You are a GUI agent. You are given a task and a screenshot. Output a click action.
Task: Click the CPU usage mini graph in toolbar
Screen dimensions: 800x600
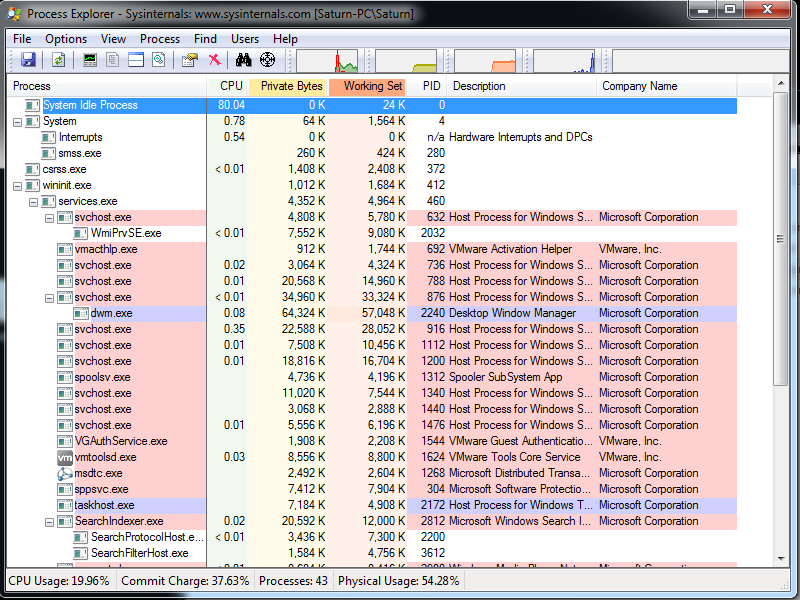(x=327, y=61)
